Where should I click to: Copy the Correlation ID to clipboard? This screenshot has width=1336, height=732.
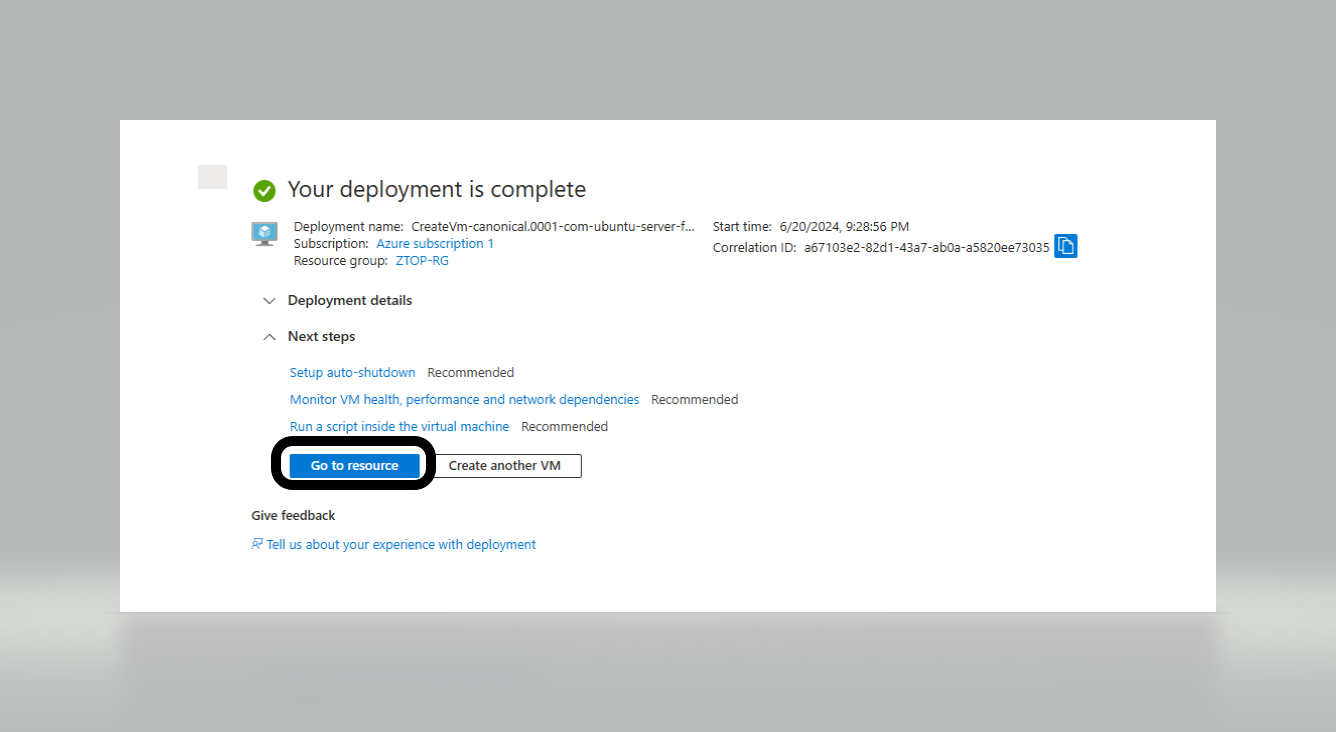pos(1066,246)
